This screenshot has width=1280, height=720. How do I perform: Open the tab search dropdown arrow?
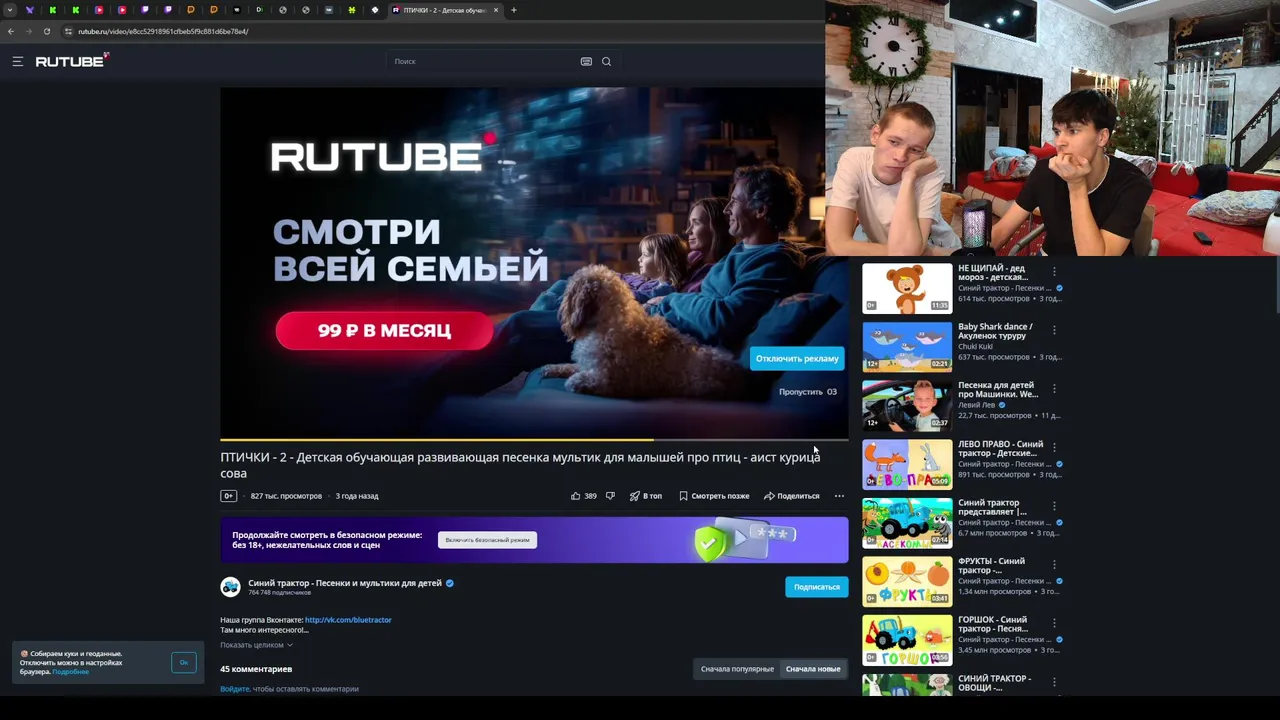(x=10, y=10)
